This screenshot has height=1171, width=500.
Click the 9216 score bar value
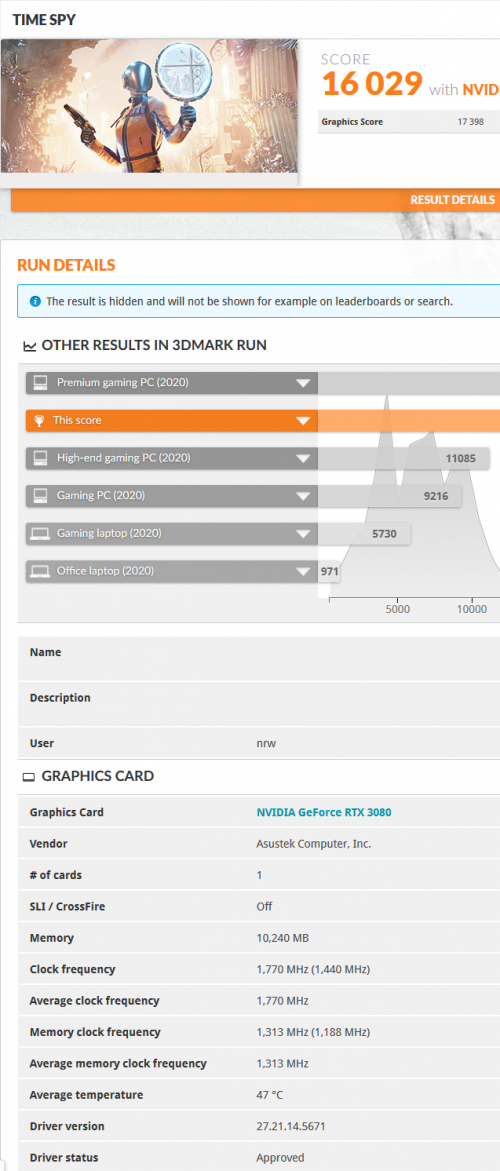click(x=436, y=496)
